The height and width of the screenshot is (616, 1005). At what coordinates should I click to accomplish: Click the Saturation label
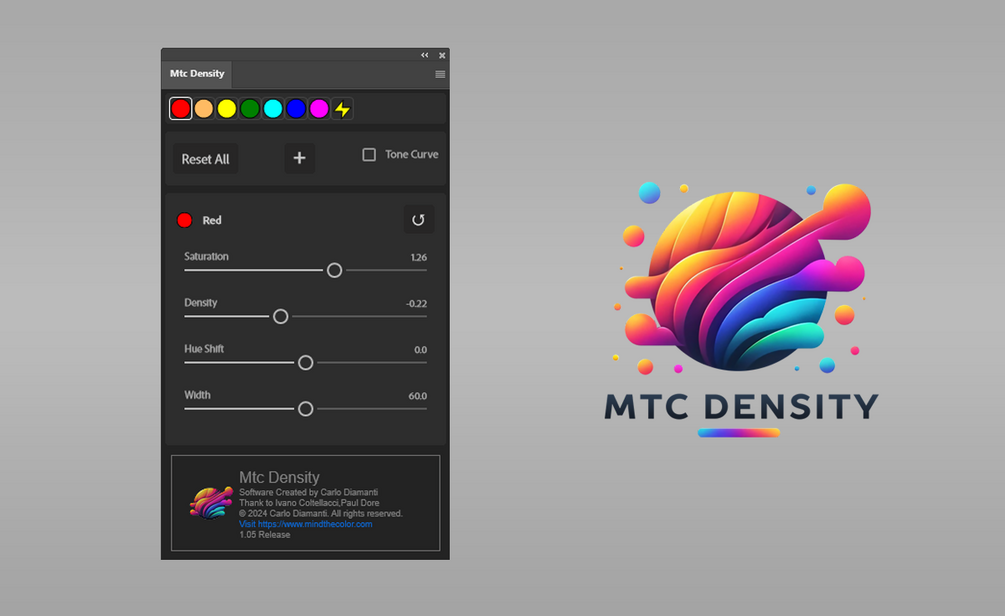pyautogui.click(x=206, y=256)
